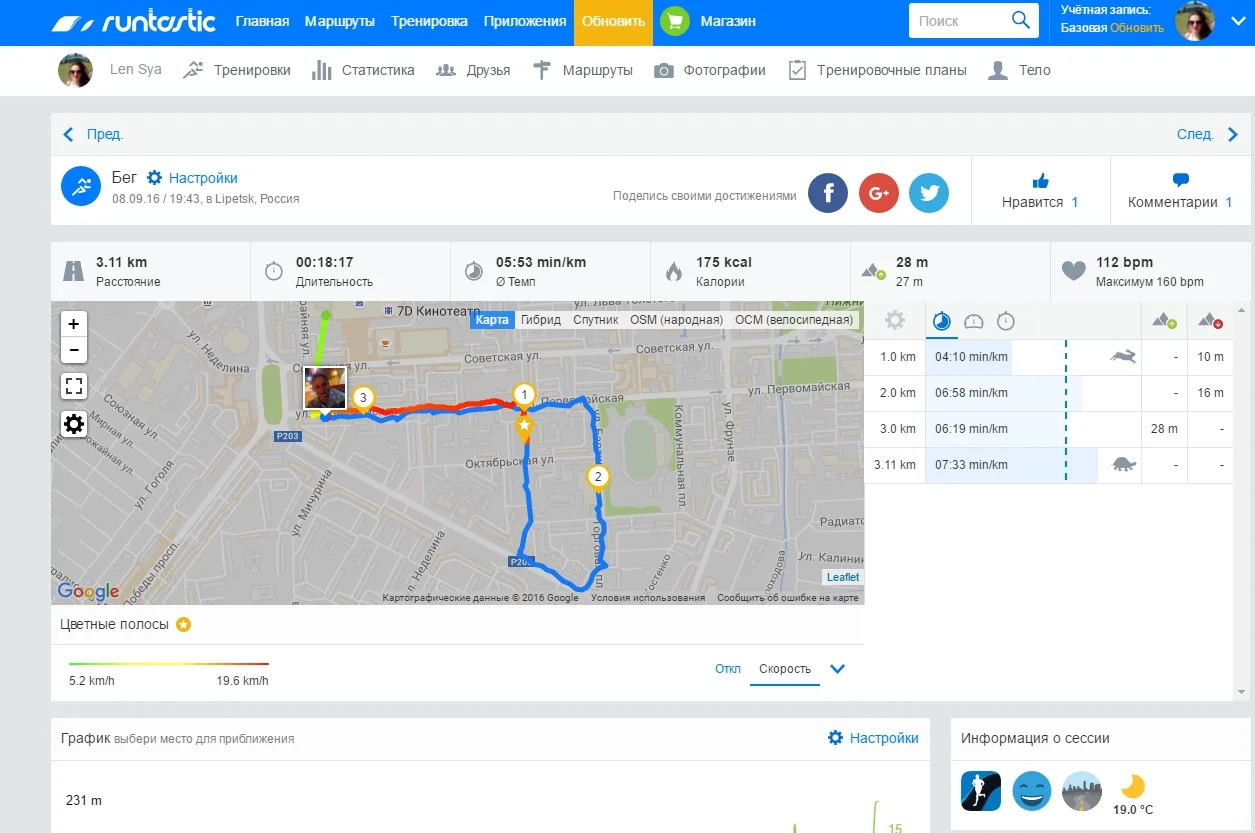Image resolution: width=1255 pixels, height=833 pixels.
Task: Open Тренировочные планы in profile navigation
Action: 877,70
